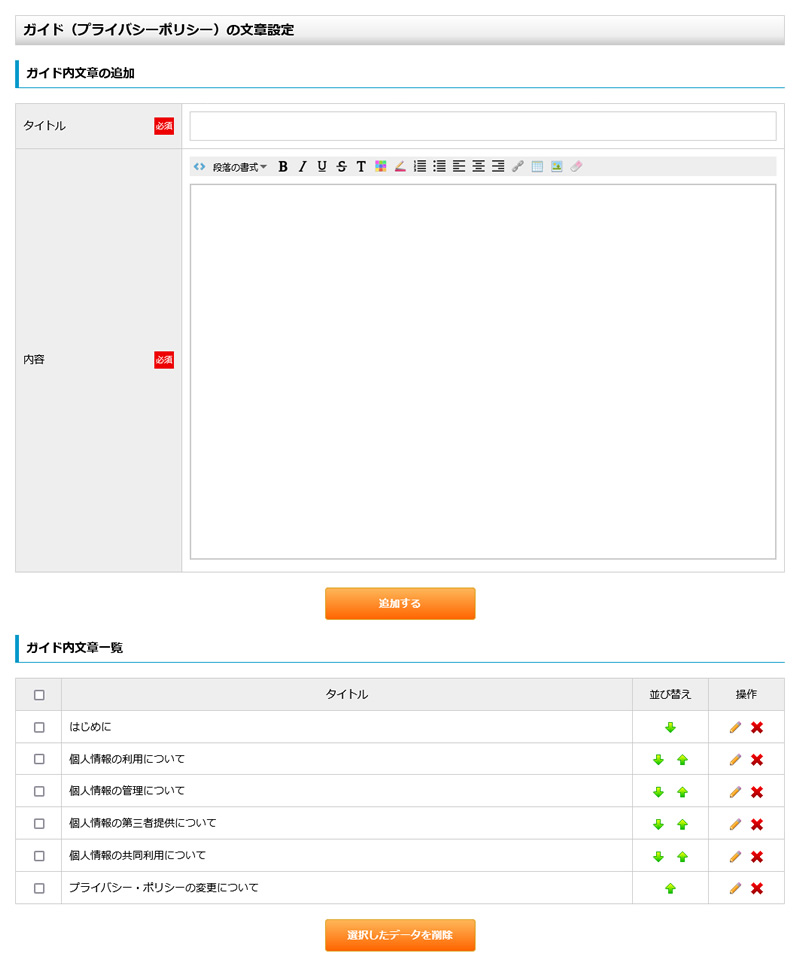
Task: Toggle bold formatting in the editor toolbar
Action: click(283, 167)
